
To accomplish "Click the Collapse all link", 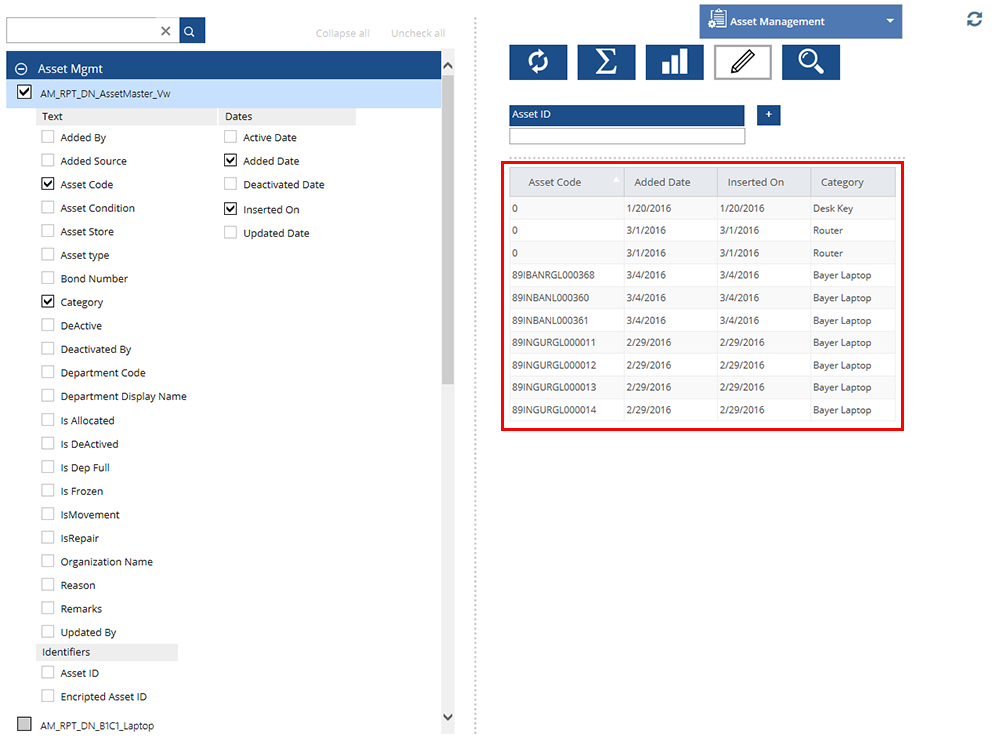I will coord(342,33).
